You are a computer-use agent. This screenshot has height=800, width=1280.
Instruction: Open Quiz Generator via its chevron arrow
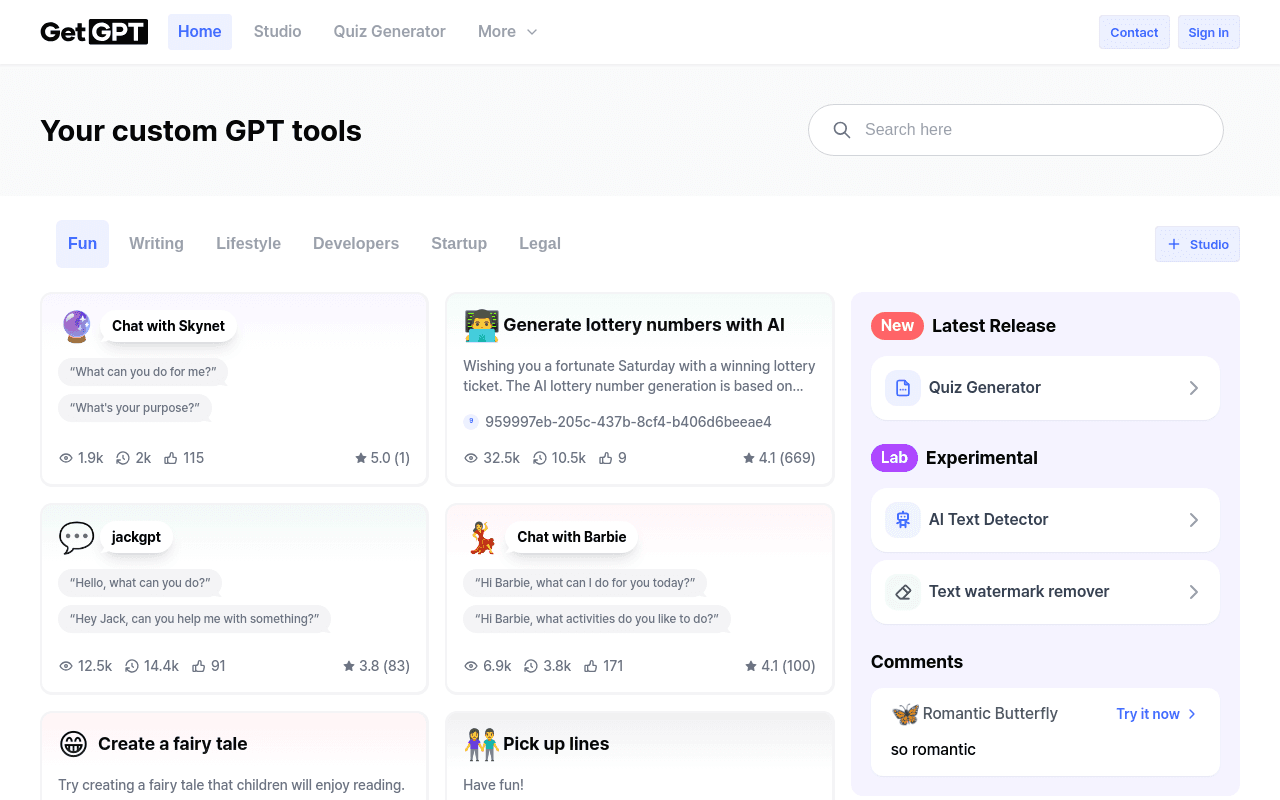[x=1194, y=388]
